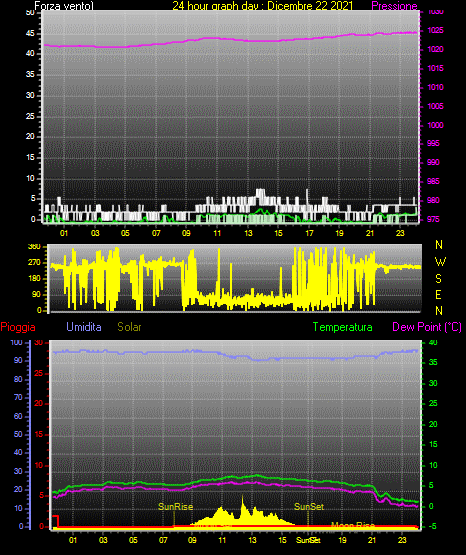Select the Solar legend label

[x=129, y=327]
